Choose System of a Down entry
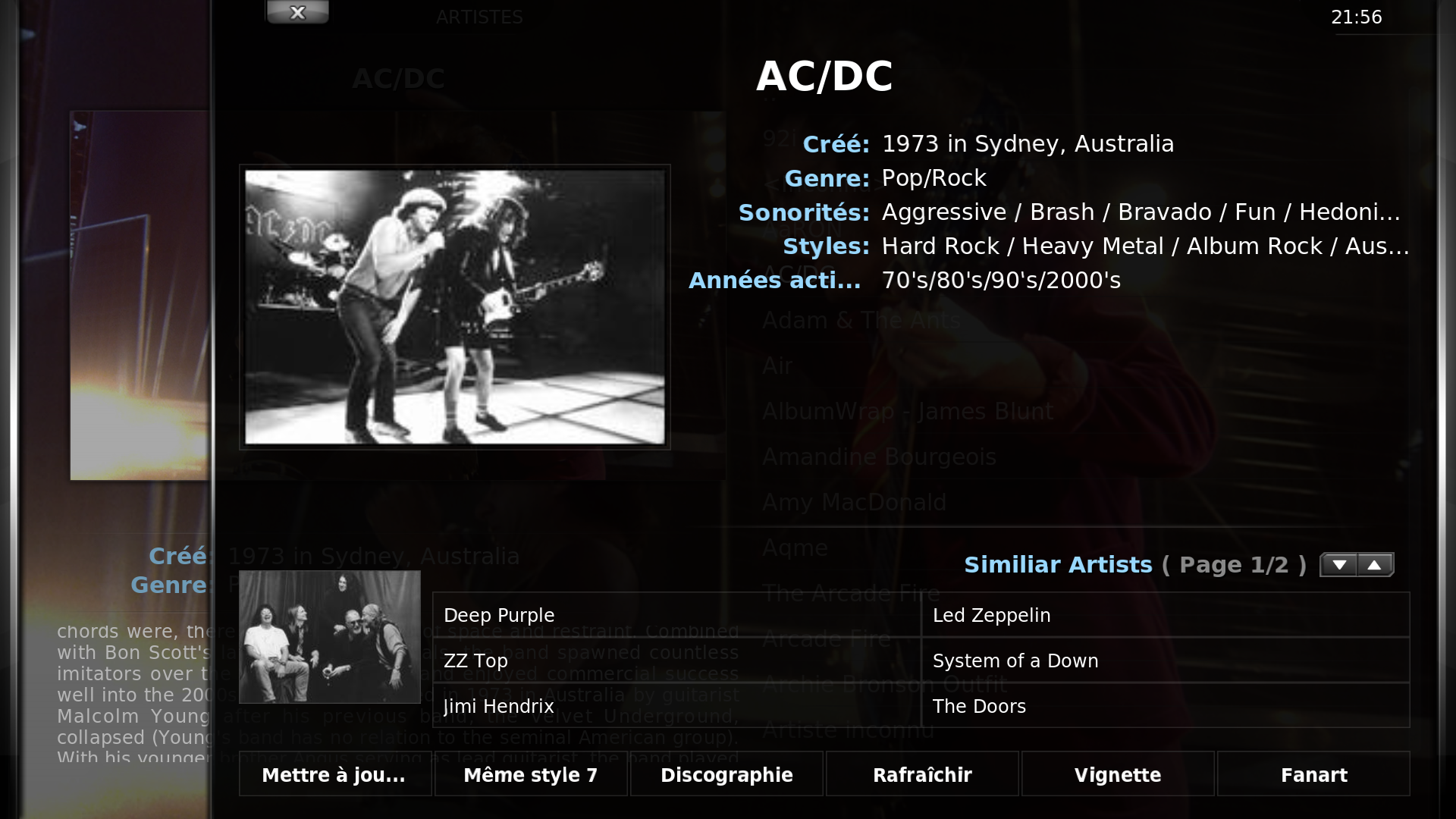Screen dimensions: 1456x819 (x=1166, y=661)
